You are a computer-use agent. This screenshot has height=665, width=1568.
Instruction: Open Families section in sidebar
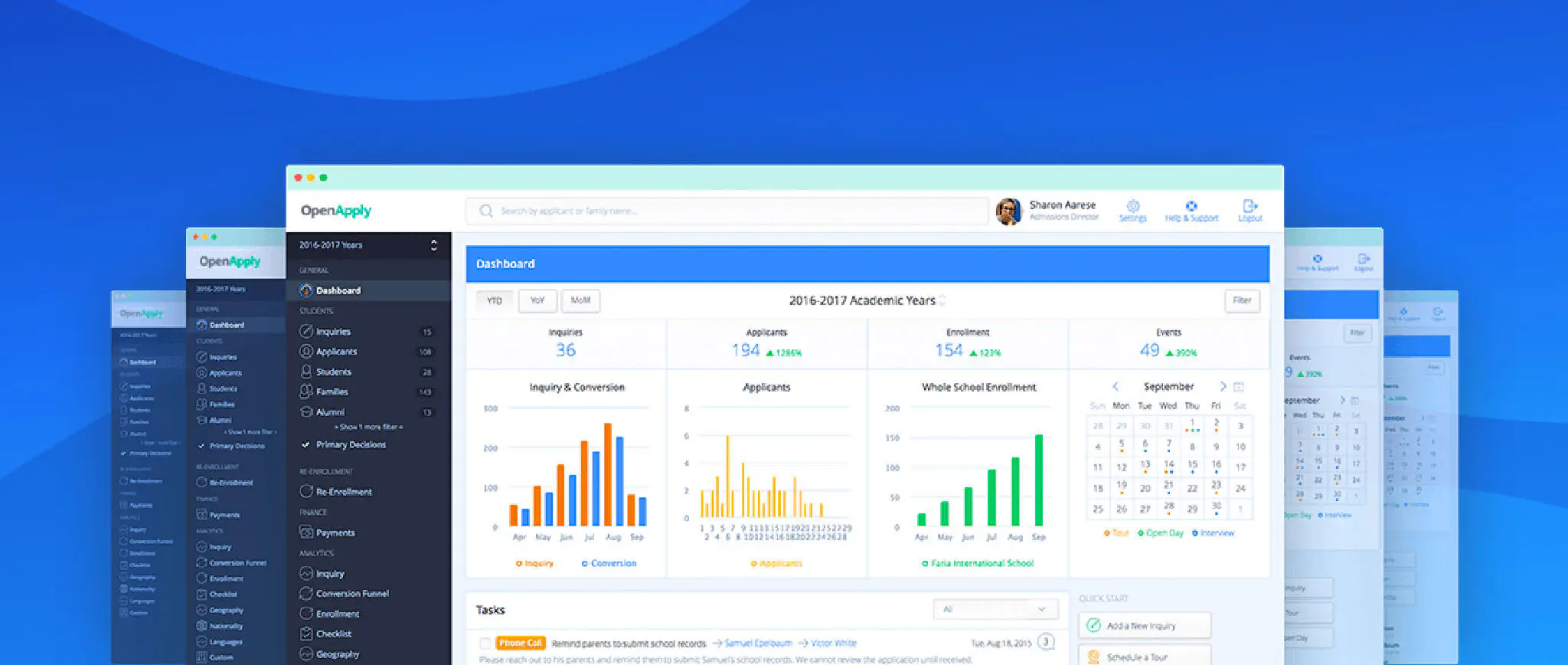(332, 391)
